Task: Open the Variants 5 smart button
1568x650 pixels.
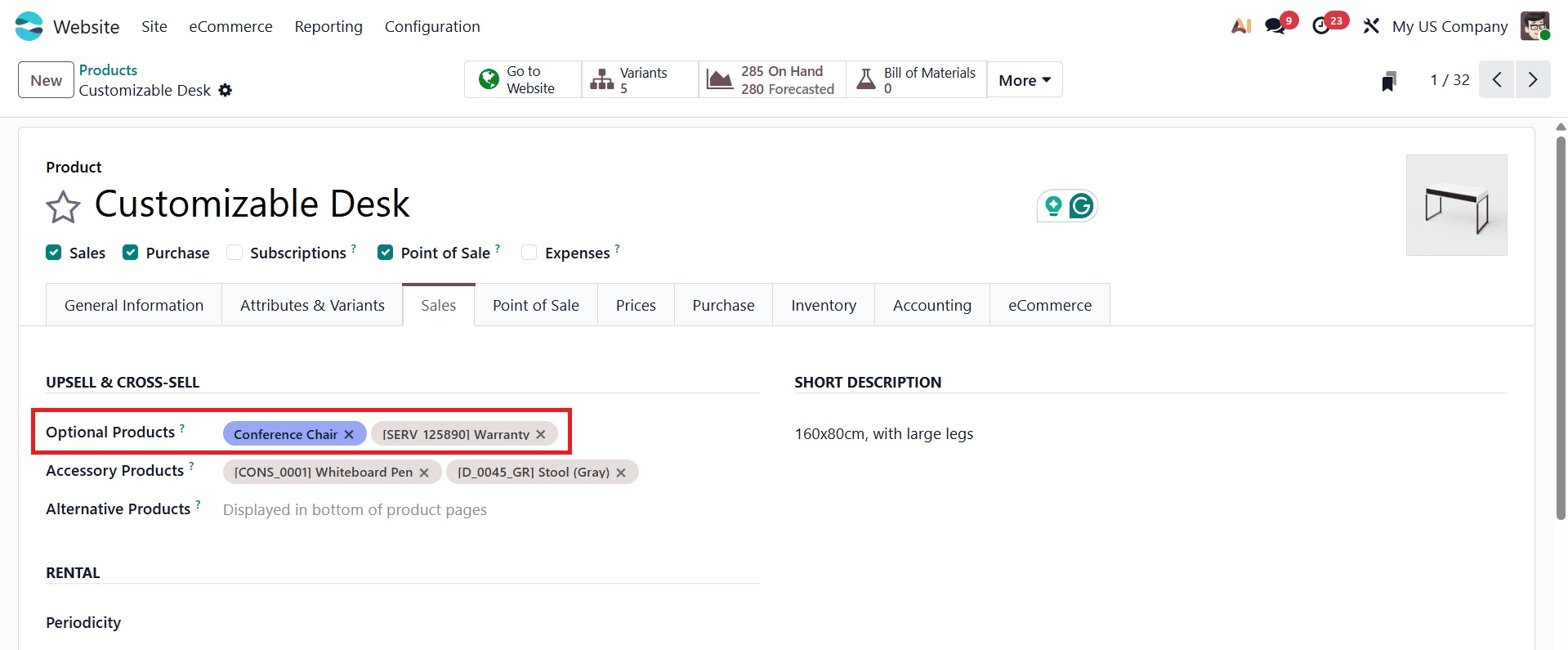Action: point(640,79)
